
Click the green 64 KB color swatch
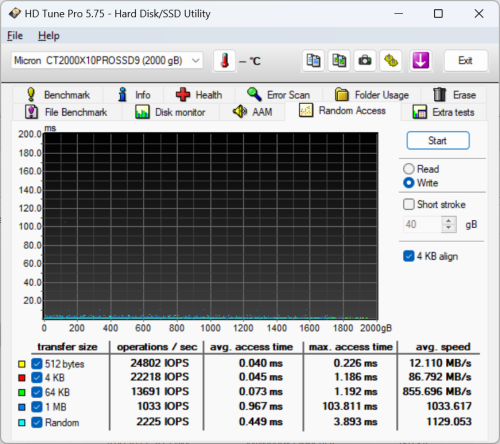22,392
